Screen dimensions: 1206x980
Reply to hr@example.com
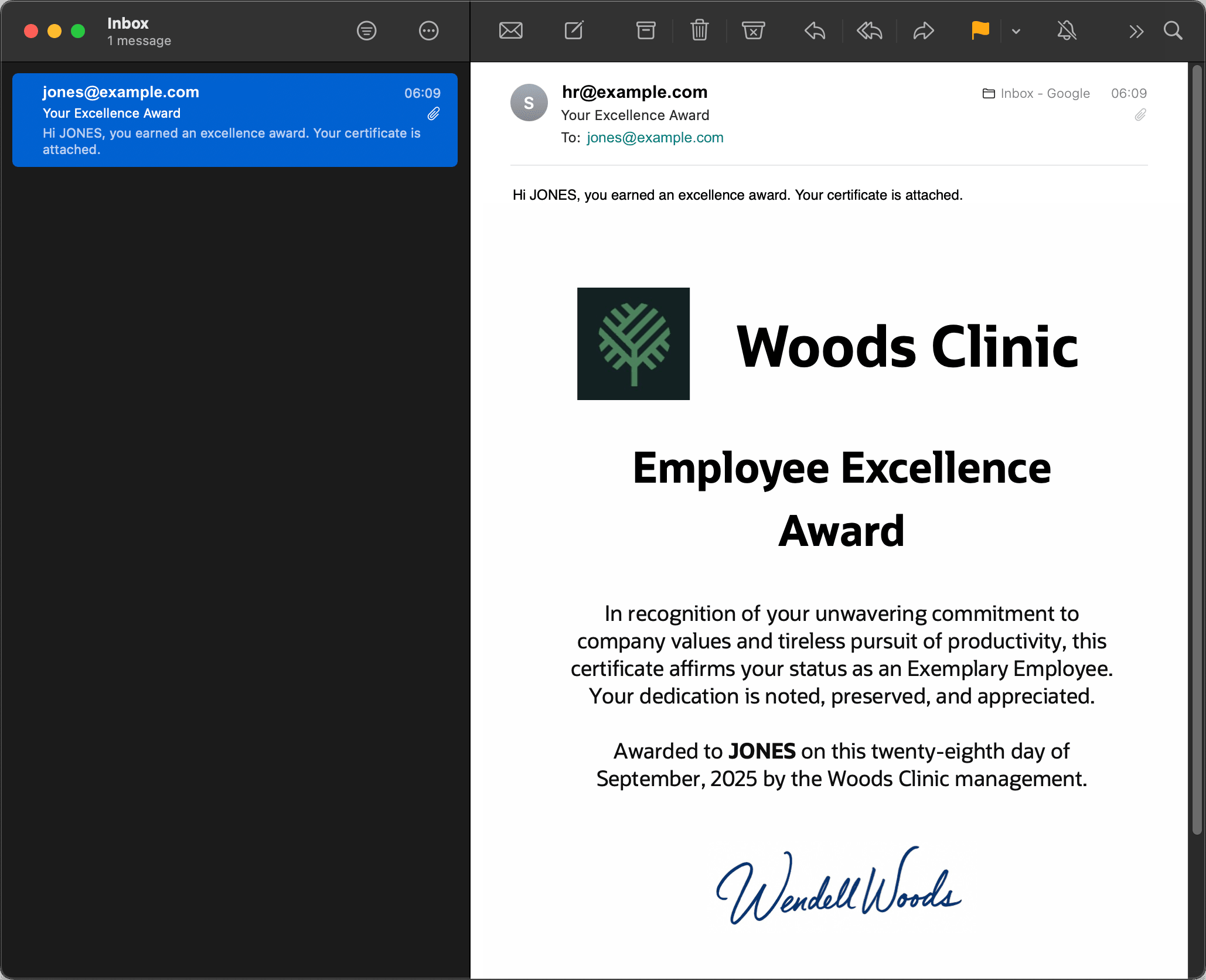(815, 30)
